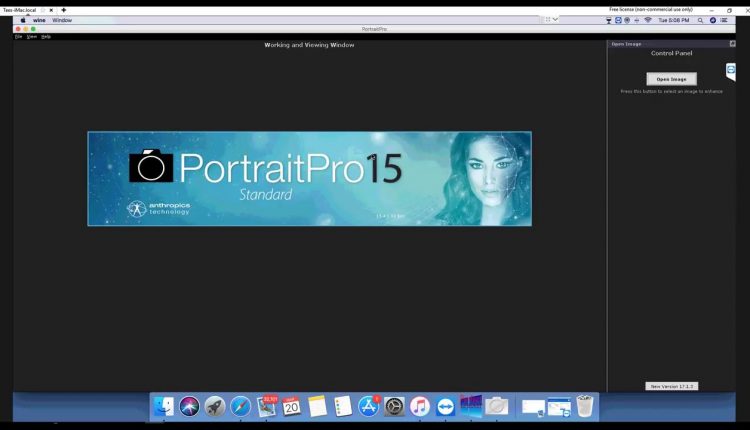
Task: Expand the remote toolbar chevron arrow
Action: click(x=555, y=19)
